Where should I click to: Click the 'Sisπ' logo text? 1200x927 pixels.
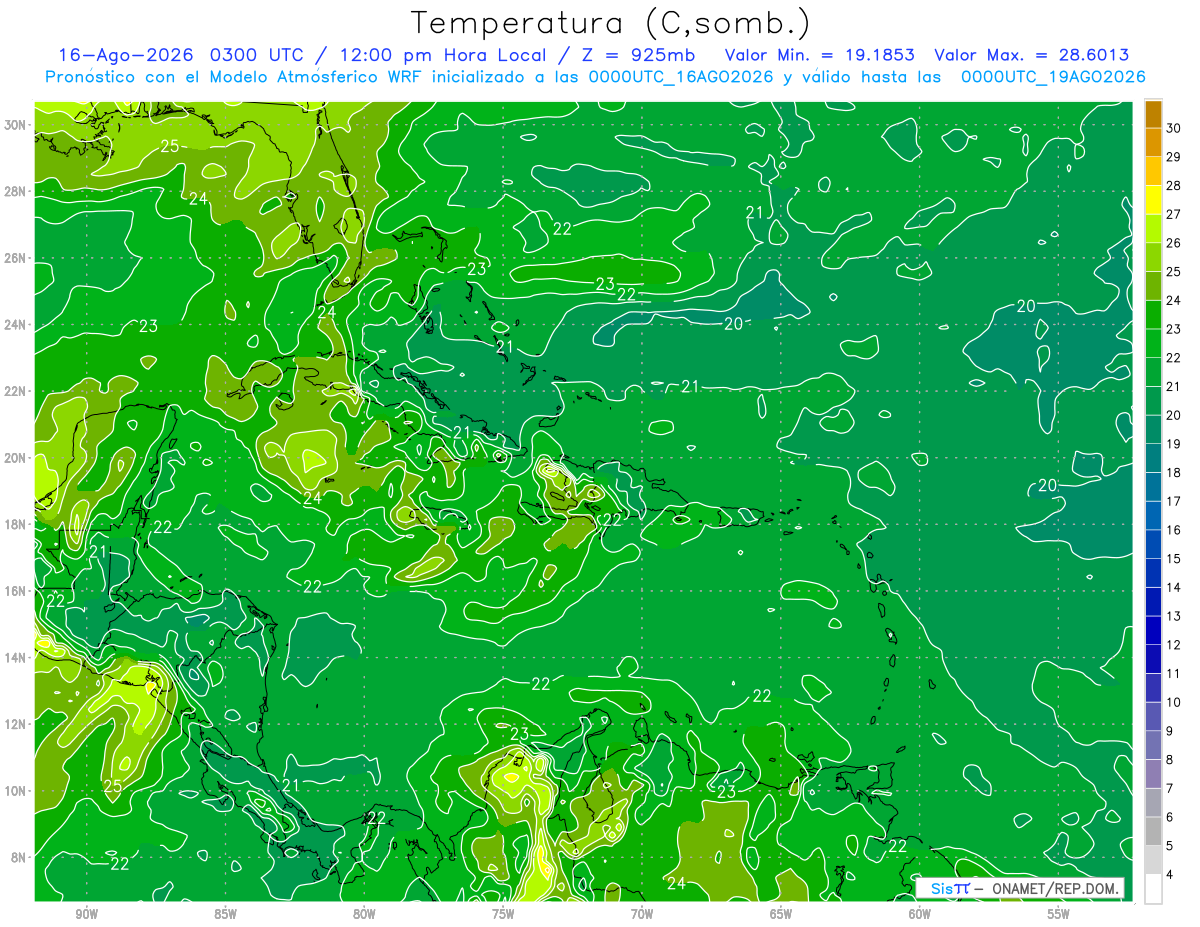pyautogui.click(x=950, y=889)
